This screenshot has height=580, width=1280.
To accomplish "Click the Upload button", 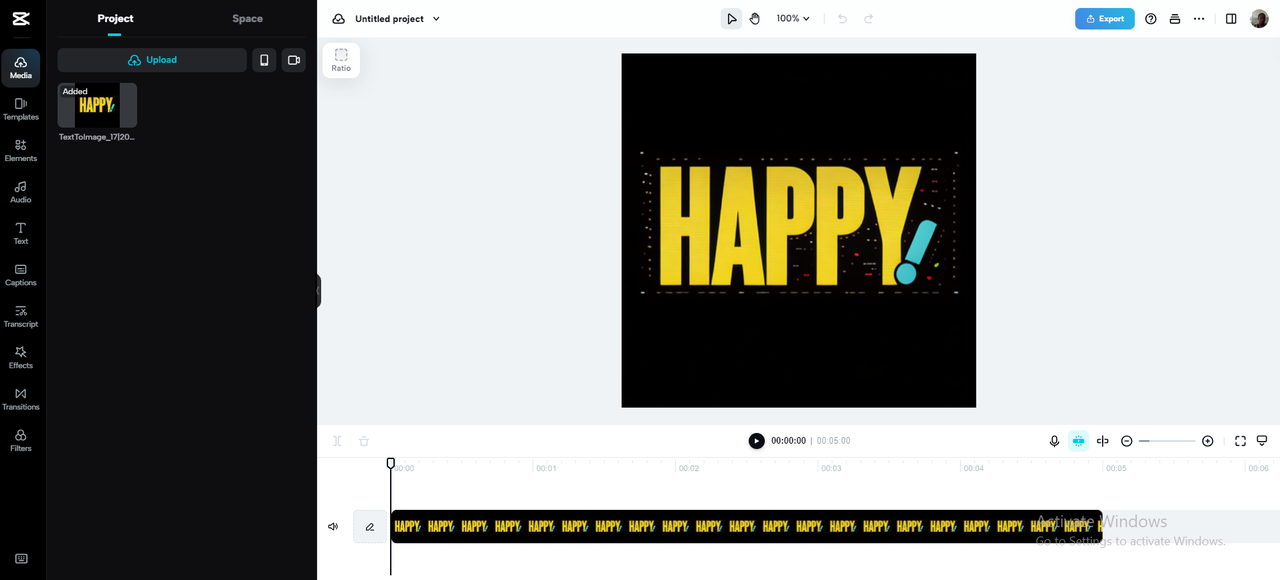I will [152, 60].
